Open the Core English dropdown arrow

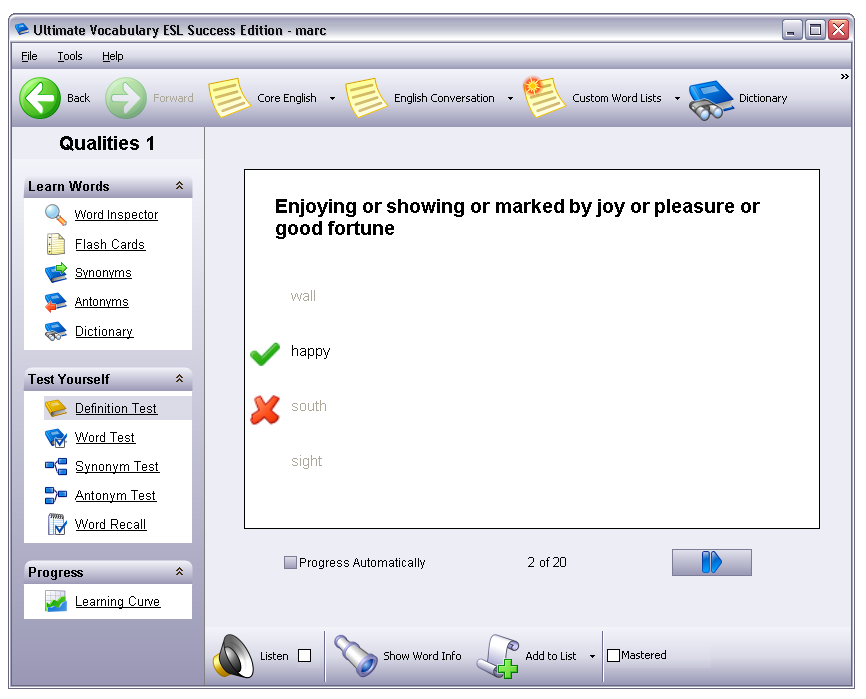click(332, 98)
